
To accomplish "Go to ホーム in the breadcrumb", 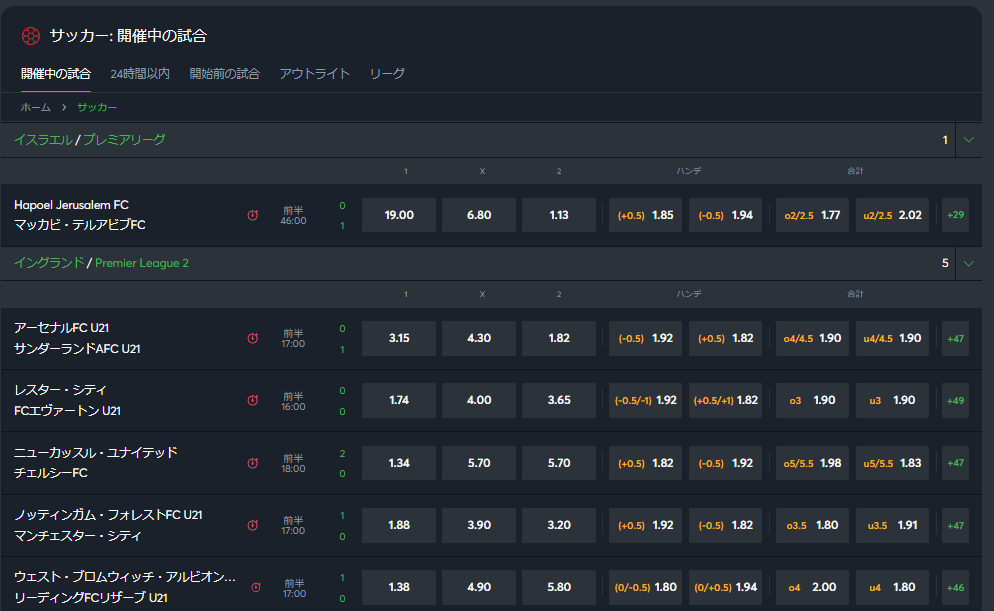I will click(36, 107).
